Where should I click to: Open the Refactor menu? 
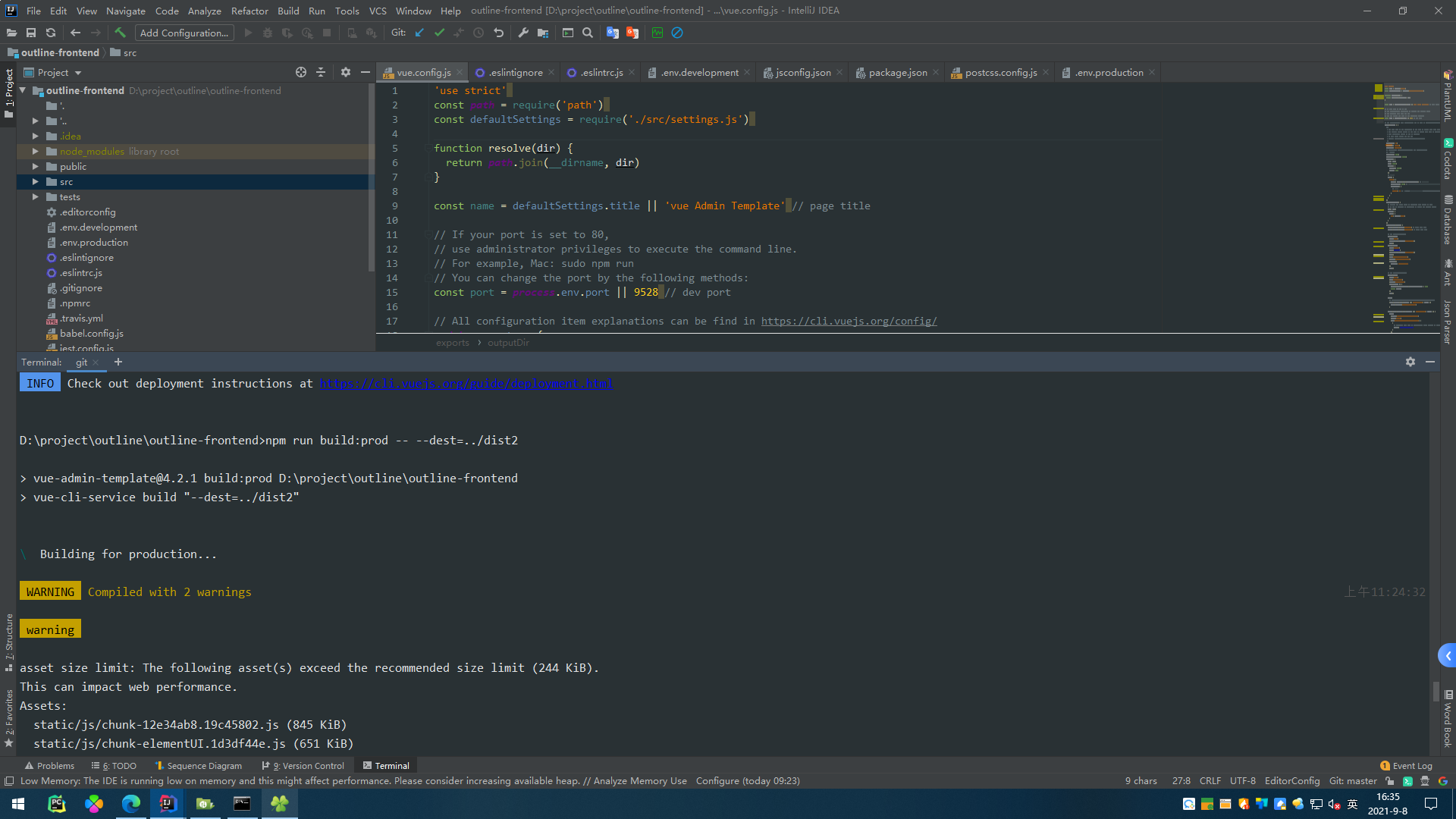tap(249, 11)
